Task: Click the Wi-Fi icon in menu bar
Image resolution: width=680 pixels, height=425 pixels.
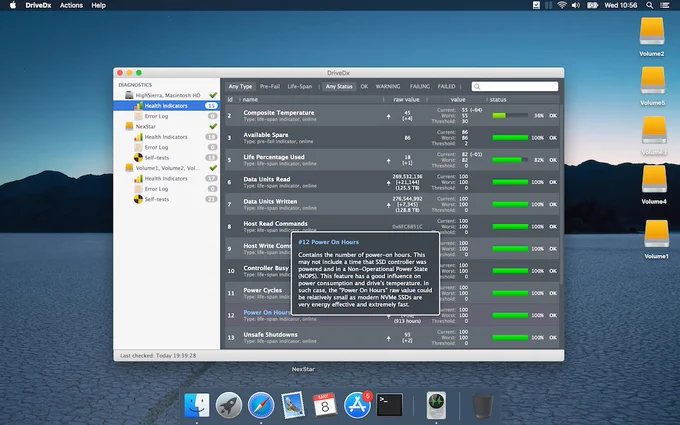Action: click(562, 5)
